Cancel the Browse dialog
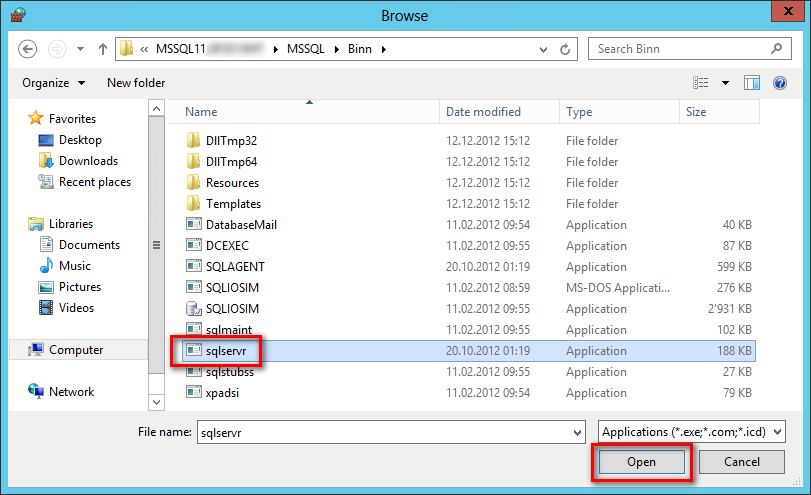This screenshot has height=495, width=811. (x=742, y=462)
